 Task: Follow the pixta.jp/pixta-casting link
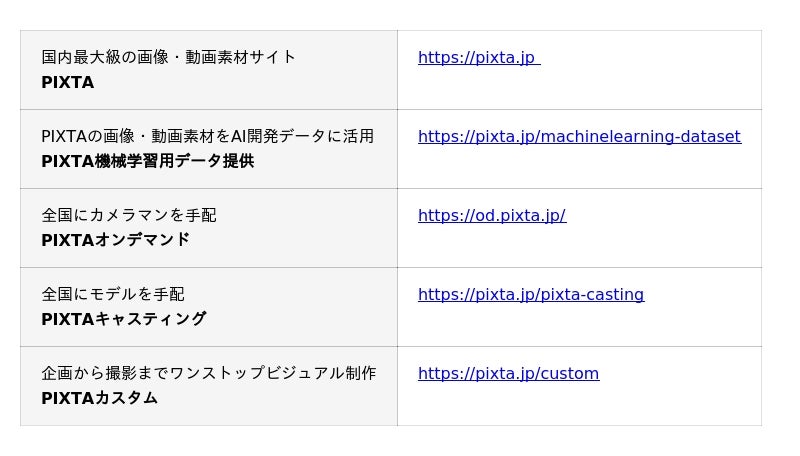(530, 294)
